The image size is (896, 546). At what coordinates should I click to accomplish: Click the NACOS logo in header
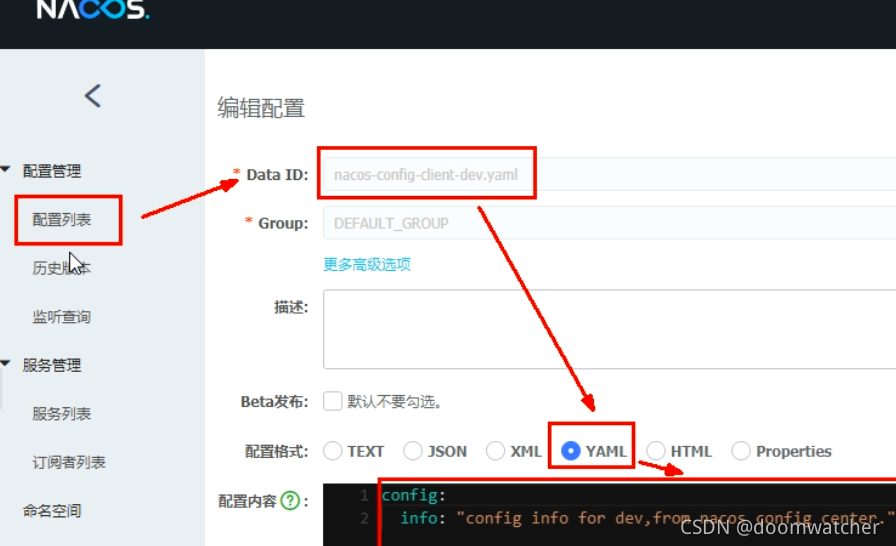pos(93,9)
